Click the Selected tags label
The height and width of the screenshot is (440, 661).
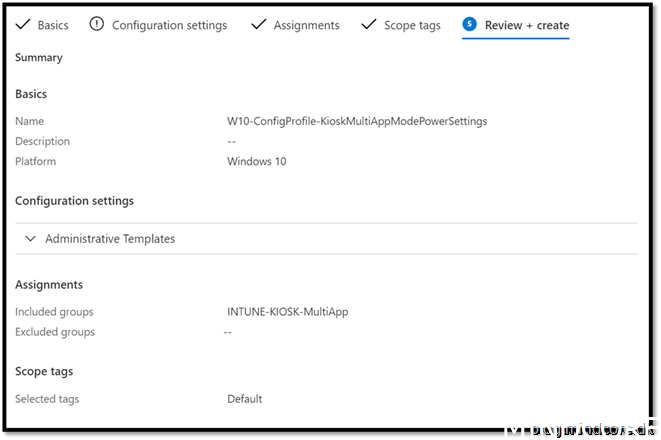[47, 399]
